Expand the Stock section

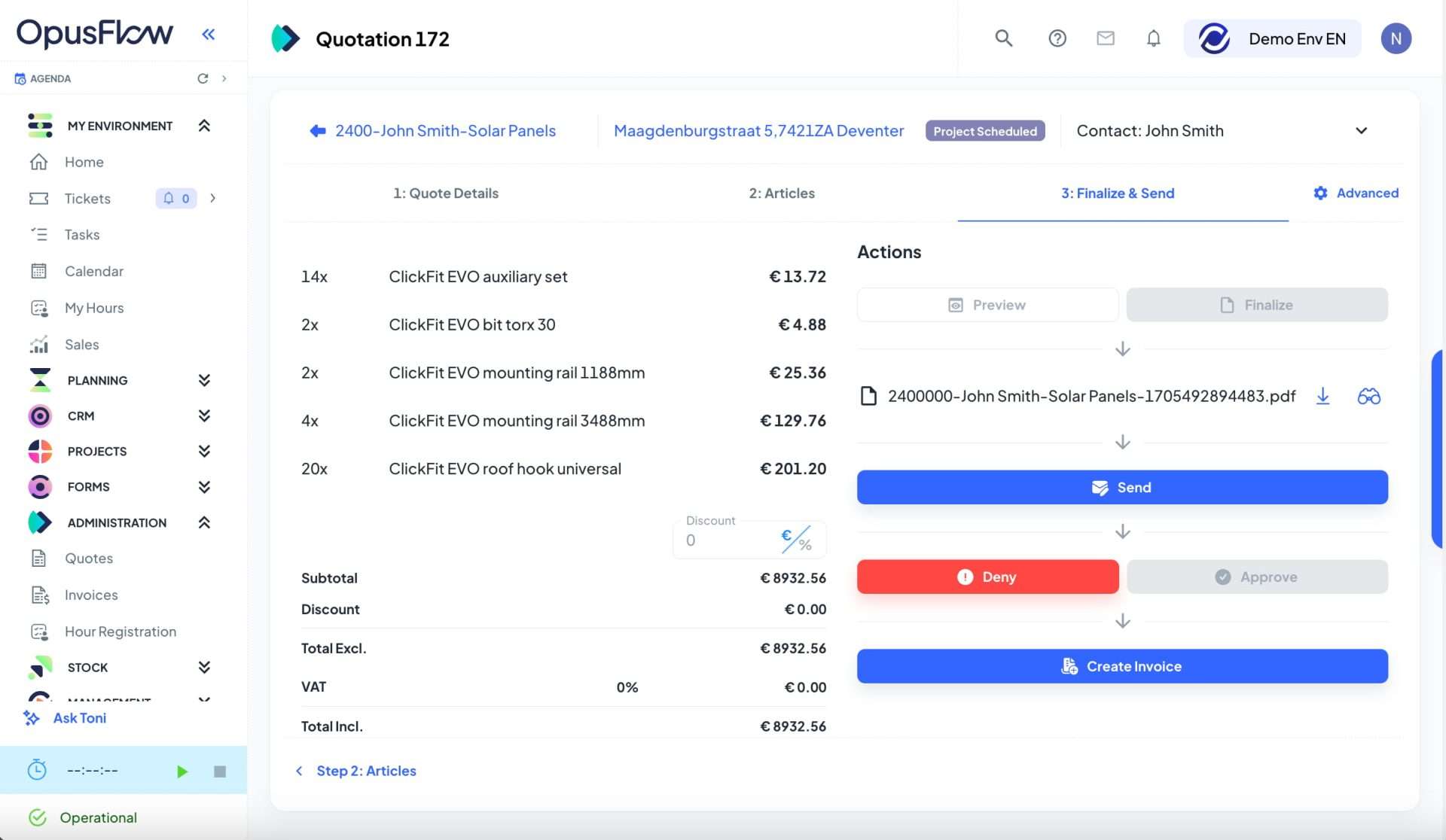coord(203,667)
